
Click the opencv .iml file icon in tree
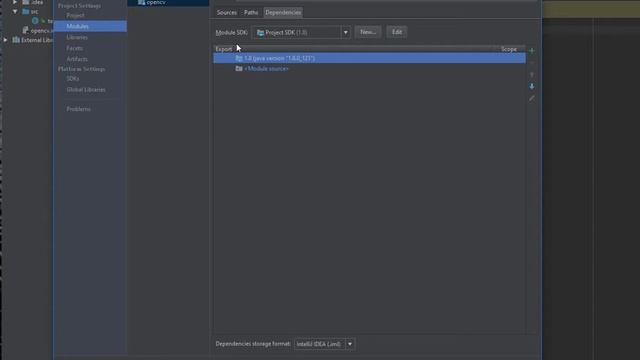(x=25, y=31)
